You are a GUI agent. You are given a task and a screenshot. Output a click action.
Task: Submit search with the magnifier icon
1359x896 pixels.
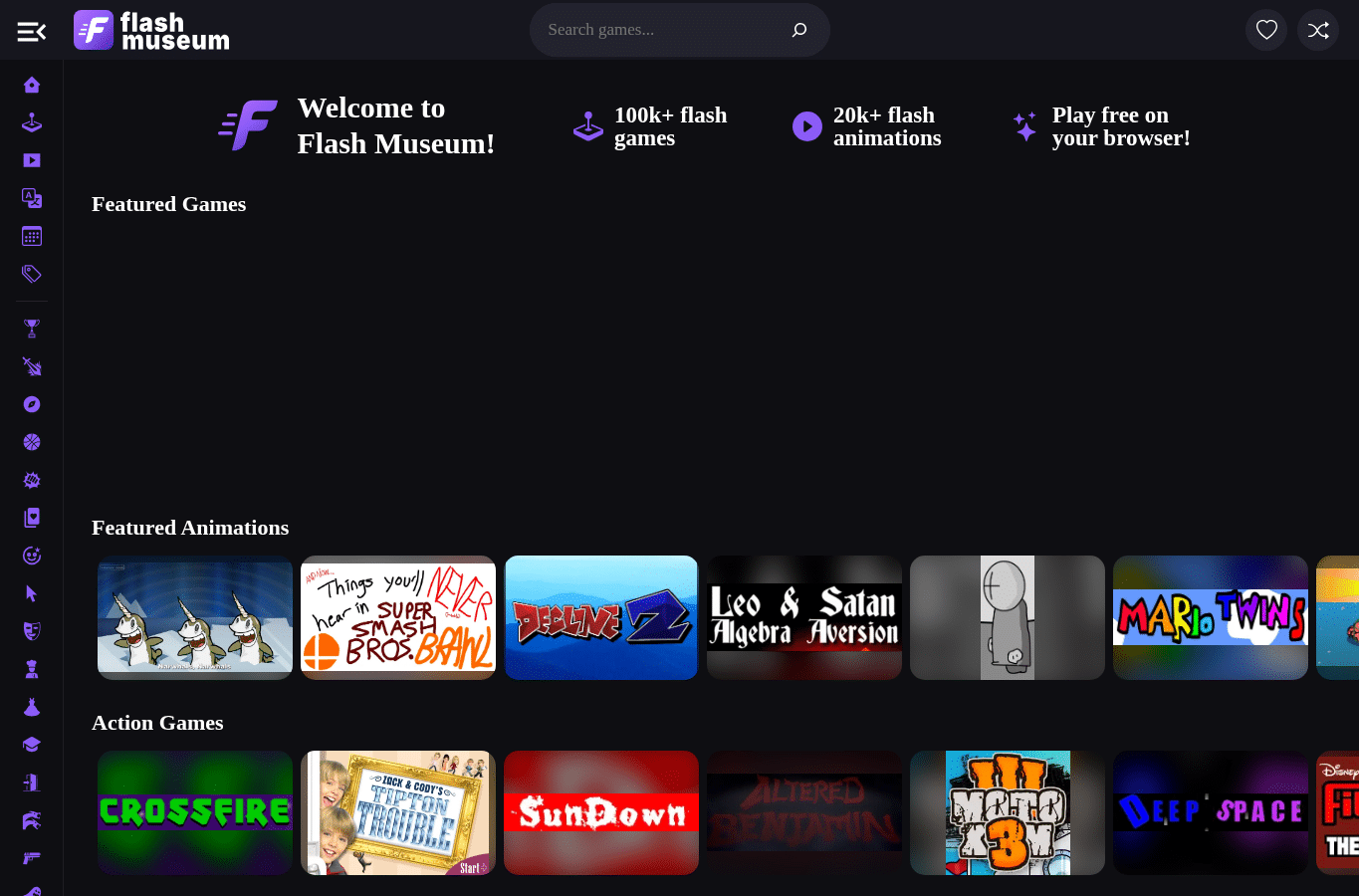pos(798,30)
